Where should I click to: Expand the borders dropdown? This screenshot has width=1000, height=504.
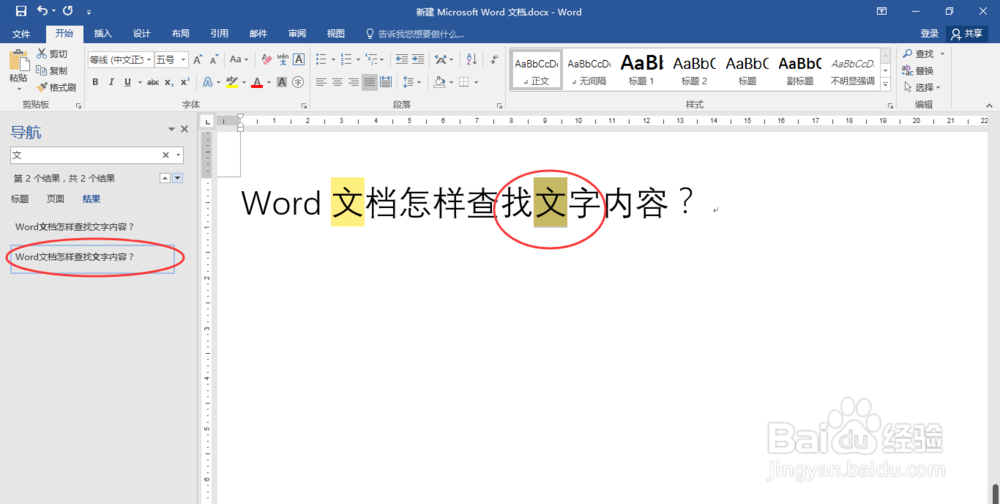pyautogui.click(x=476, y=82)
